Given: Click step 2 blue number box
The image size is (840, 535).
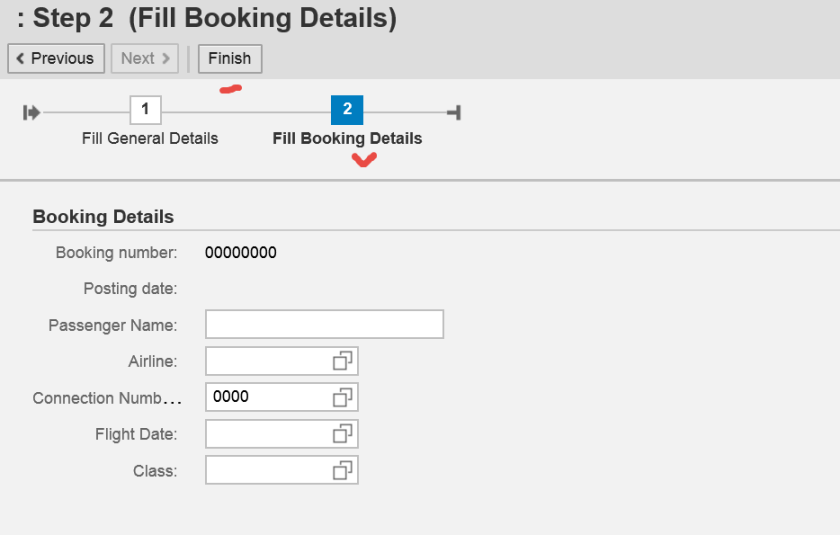Looking at the screenshot, I should click(347, 110).
